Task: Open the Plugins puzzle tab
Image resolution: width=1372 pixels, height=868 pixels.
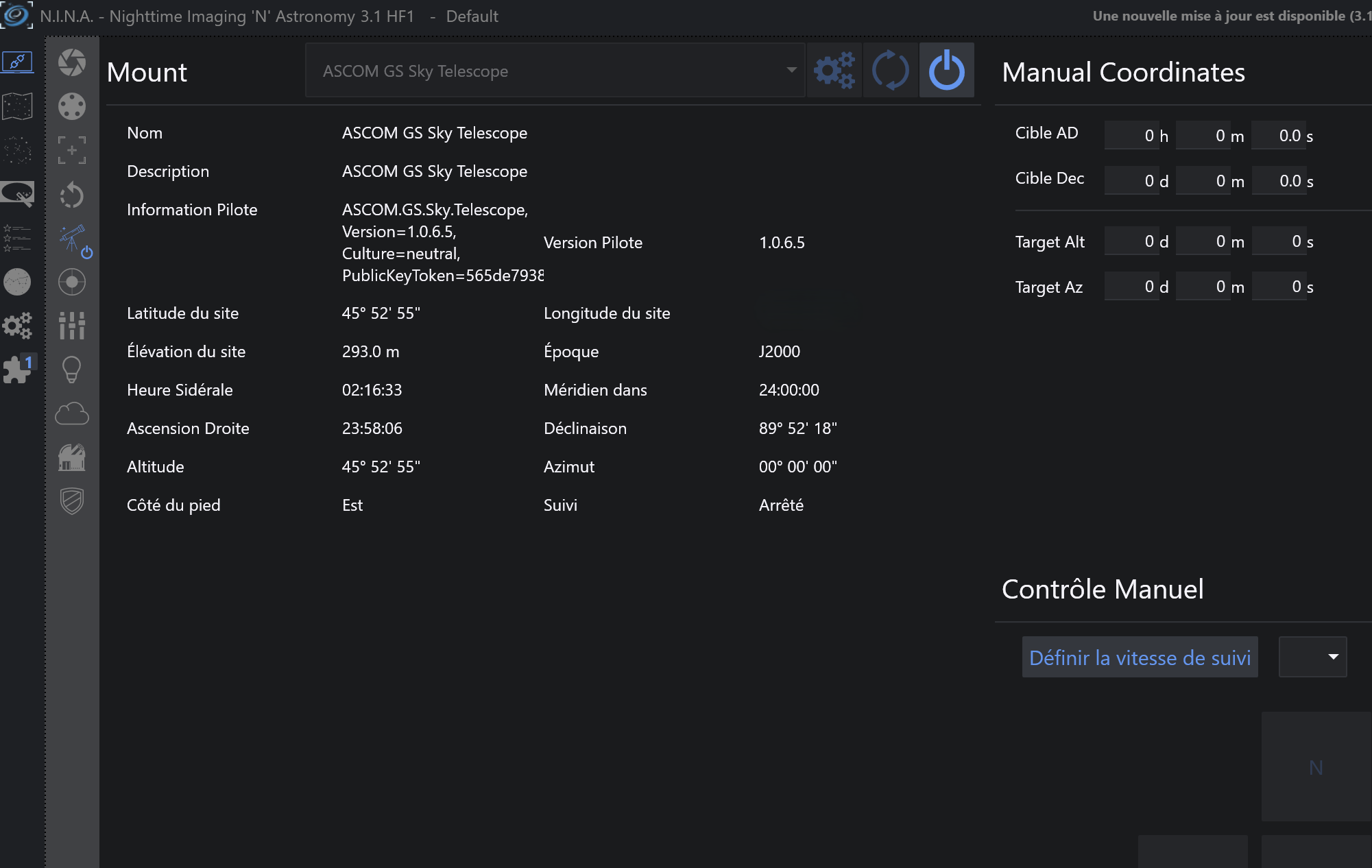Action: (x=17, y=370)
